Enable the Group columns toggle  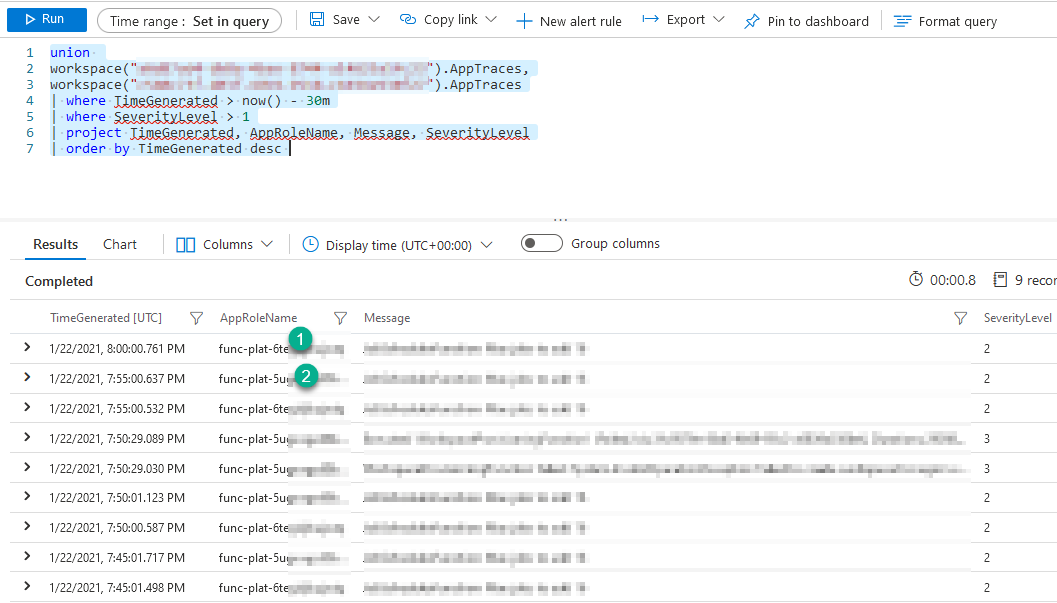click(541, 242)
